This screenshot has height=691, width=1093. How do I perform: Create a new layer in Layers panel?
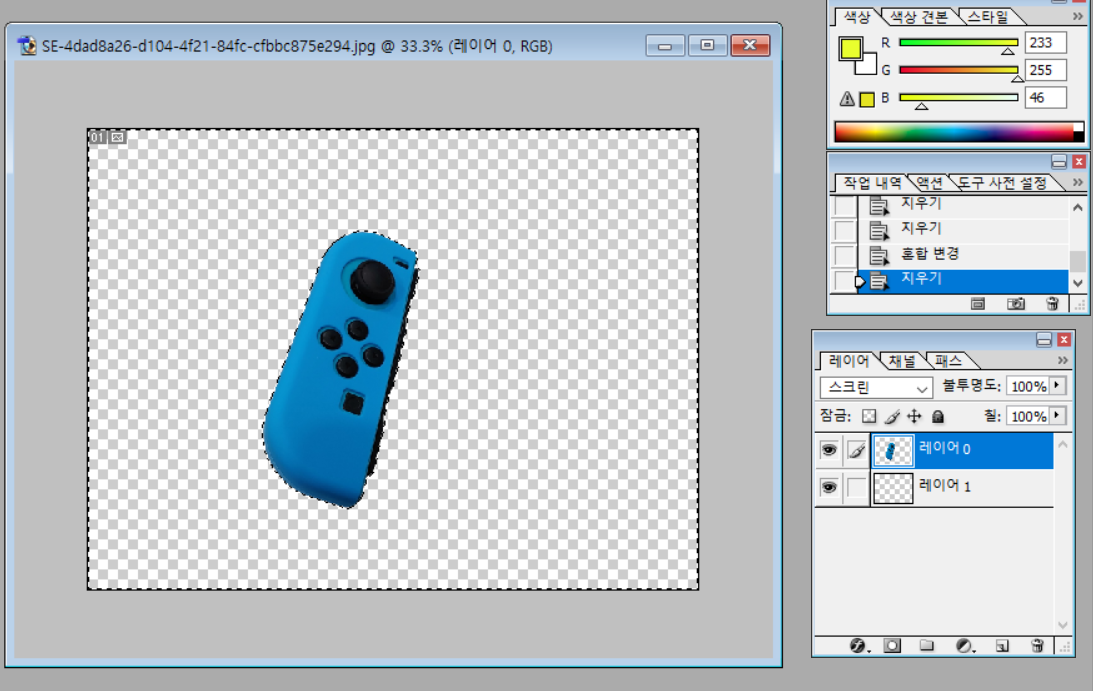pyautogui.click(x=1002, y=646)
